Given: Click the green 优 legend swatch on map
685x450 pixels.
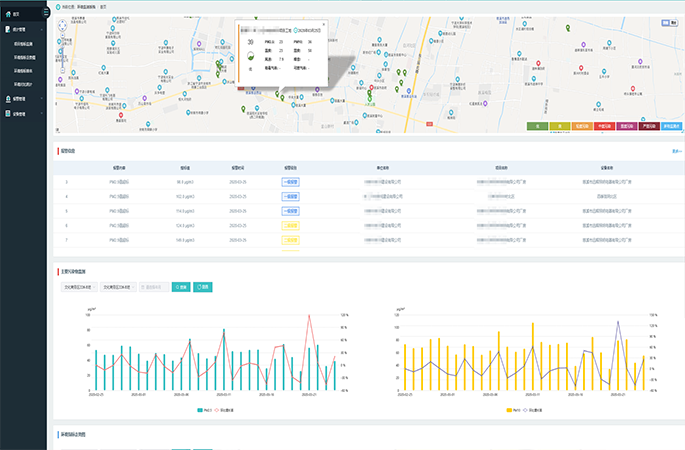Looking at the screenshot, I should click(537, 127).
